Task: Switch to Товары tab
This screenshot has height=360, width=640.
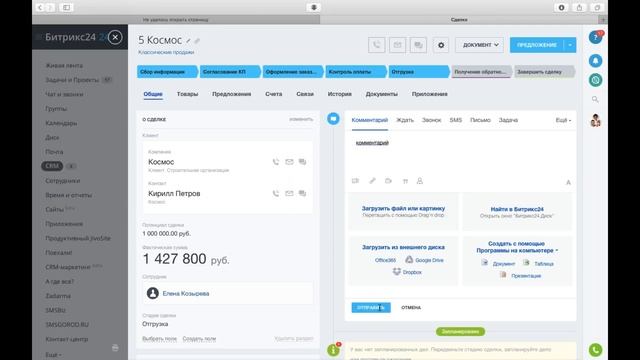Action: (187, 94)
